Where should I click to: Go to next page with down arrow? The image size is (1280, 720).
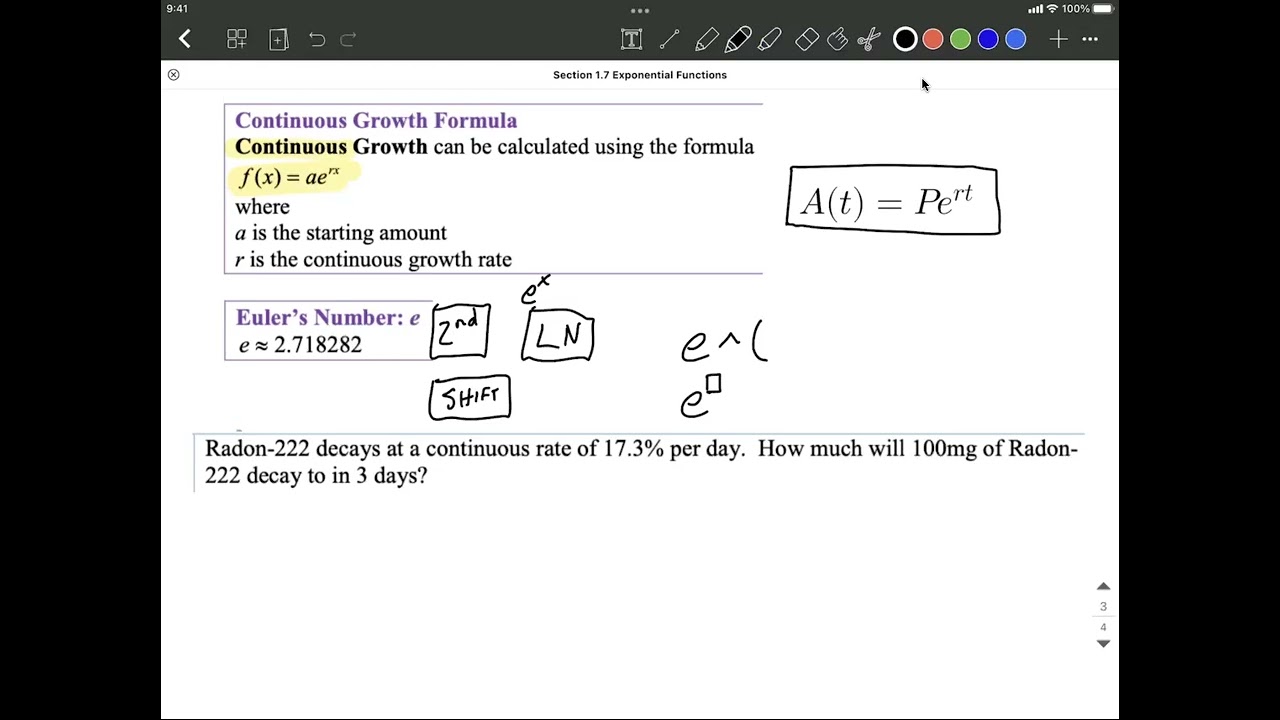[x=1103, y=644]
